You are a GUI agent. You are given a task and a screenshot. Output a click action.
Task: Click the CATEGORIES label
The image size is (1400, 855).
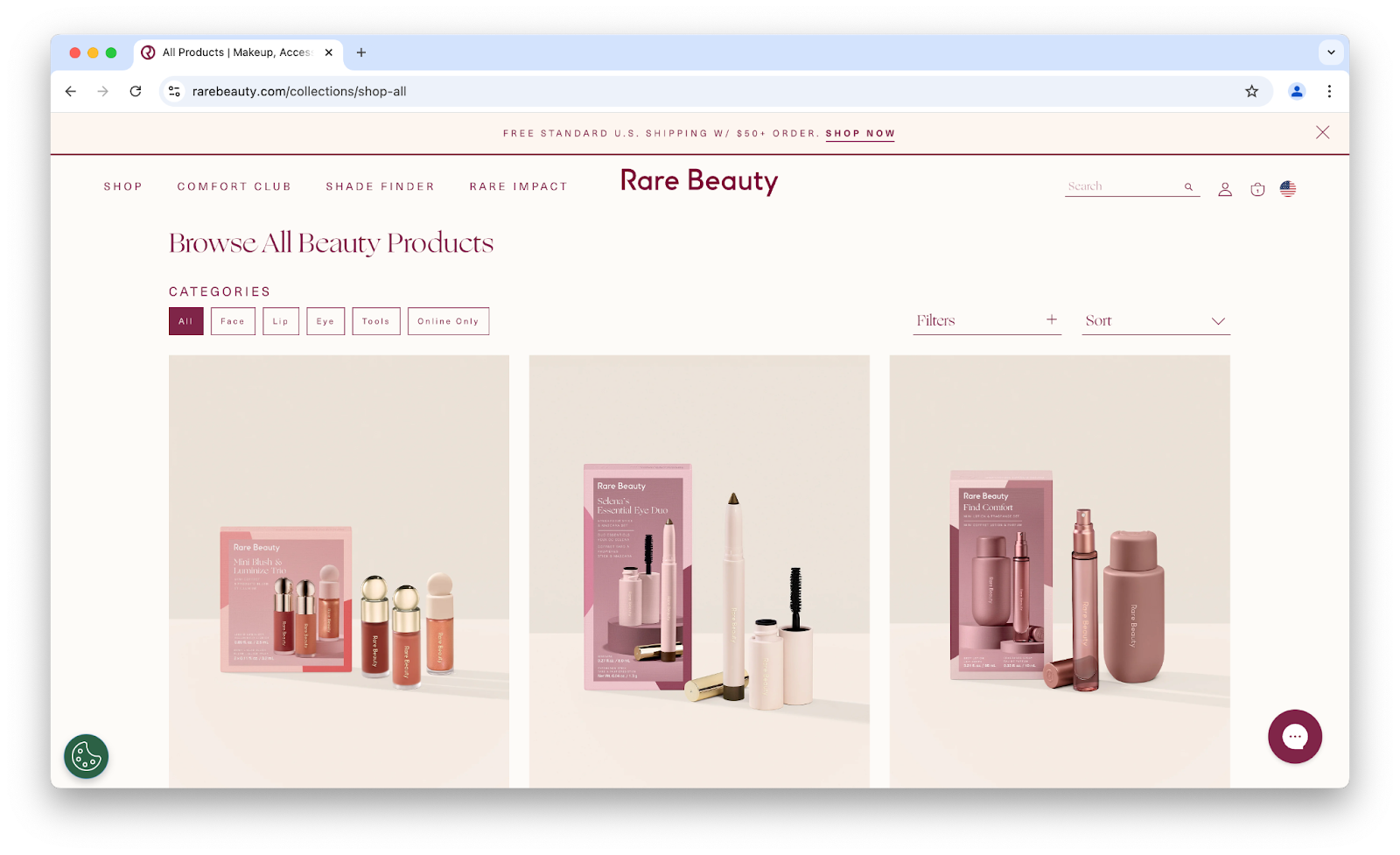click(x=220, y=291)
